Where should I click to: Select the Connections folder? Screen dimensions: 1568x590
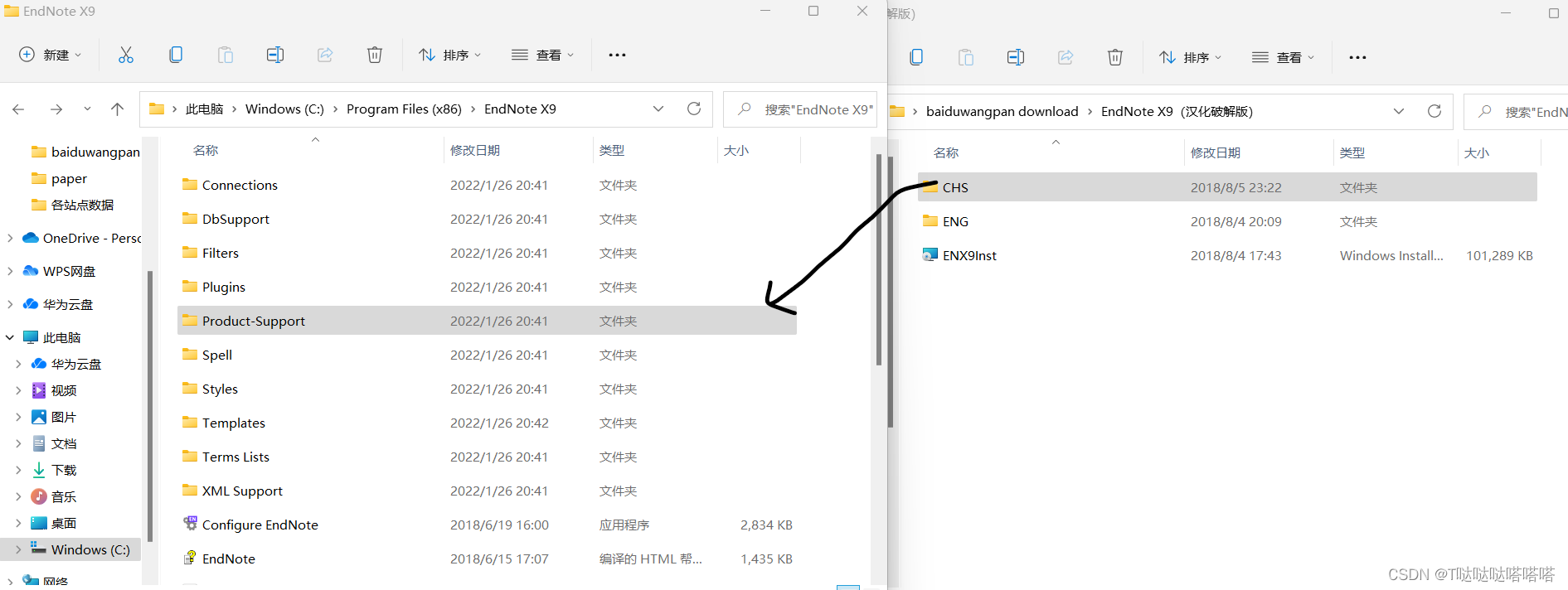(487, 185)
